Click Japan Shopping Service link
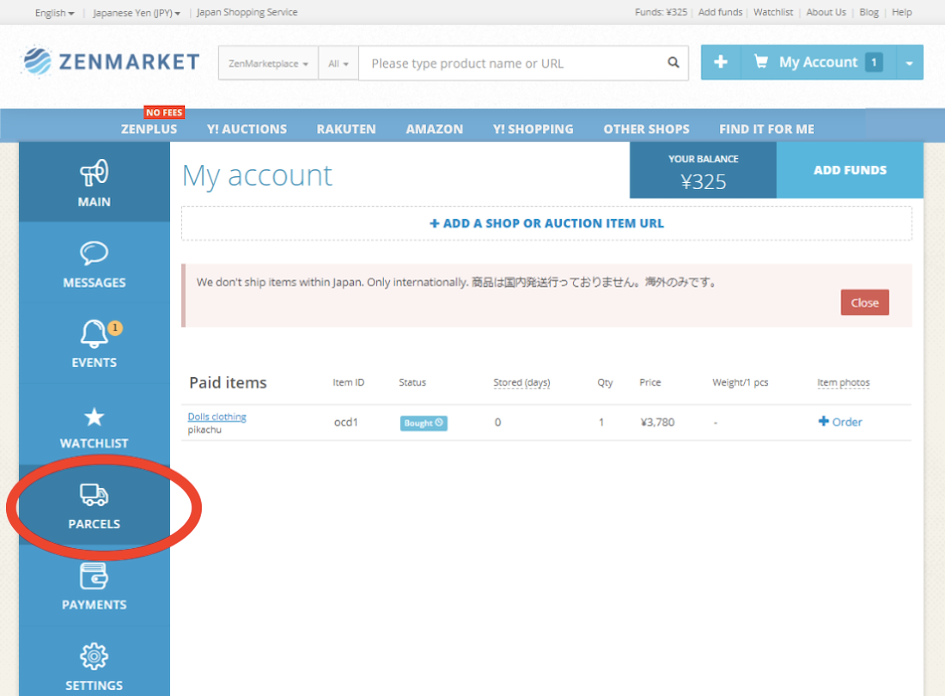Viewport: 945px width, 696px height. click(246, 12)
